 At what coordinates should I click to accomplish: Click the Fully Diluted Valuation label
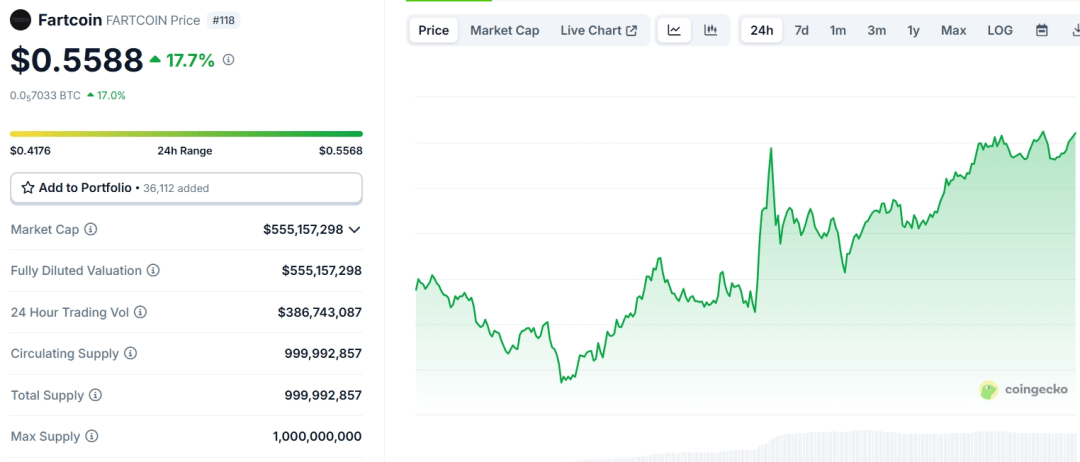point(76,271)
